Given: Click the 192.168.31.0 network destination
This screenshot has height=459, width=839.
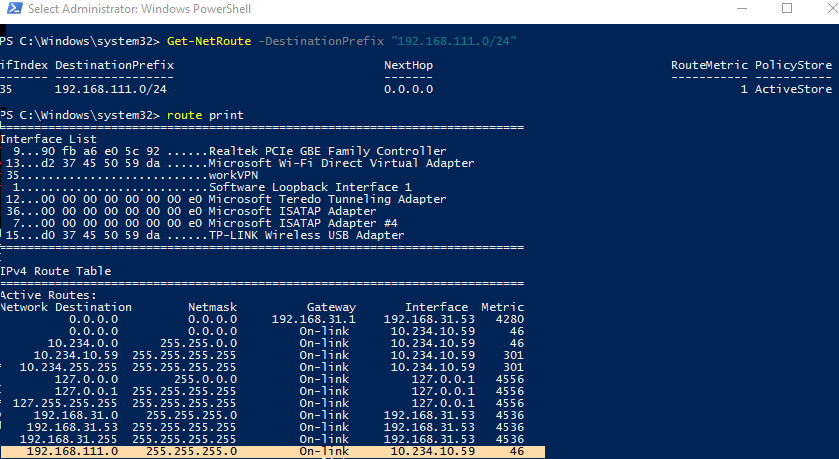Looking at the screenshot, I should pyautogui.click(x=76, y=416).
